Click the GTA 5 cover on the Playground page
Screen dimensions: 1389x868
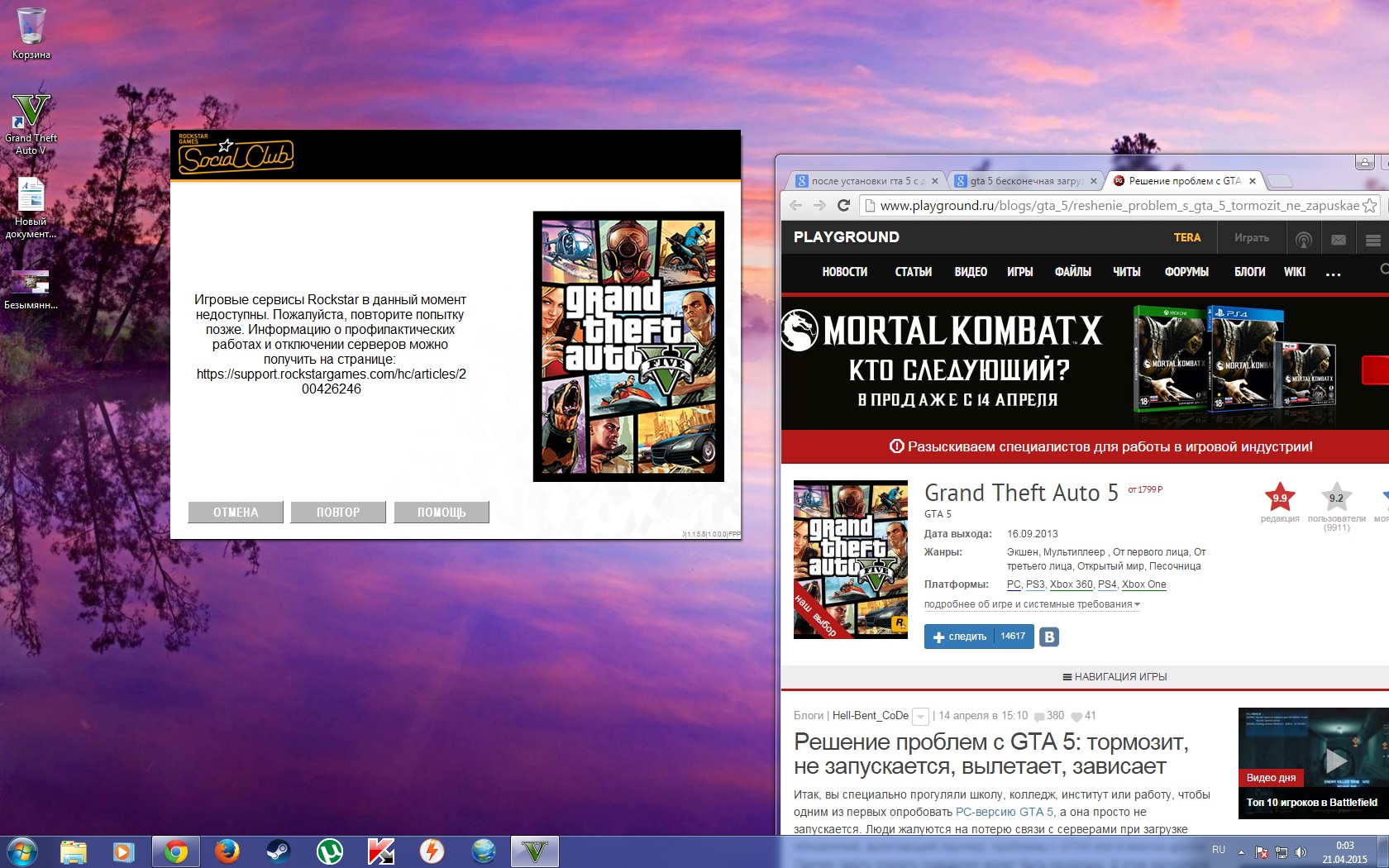(x=851, y=560)
